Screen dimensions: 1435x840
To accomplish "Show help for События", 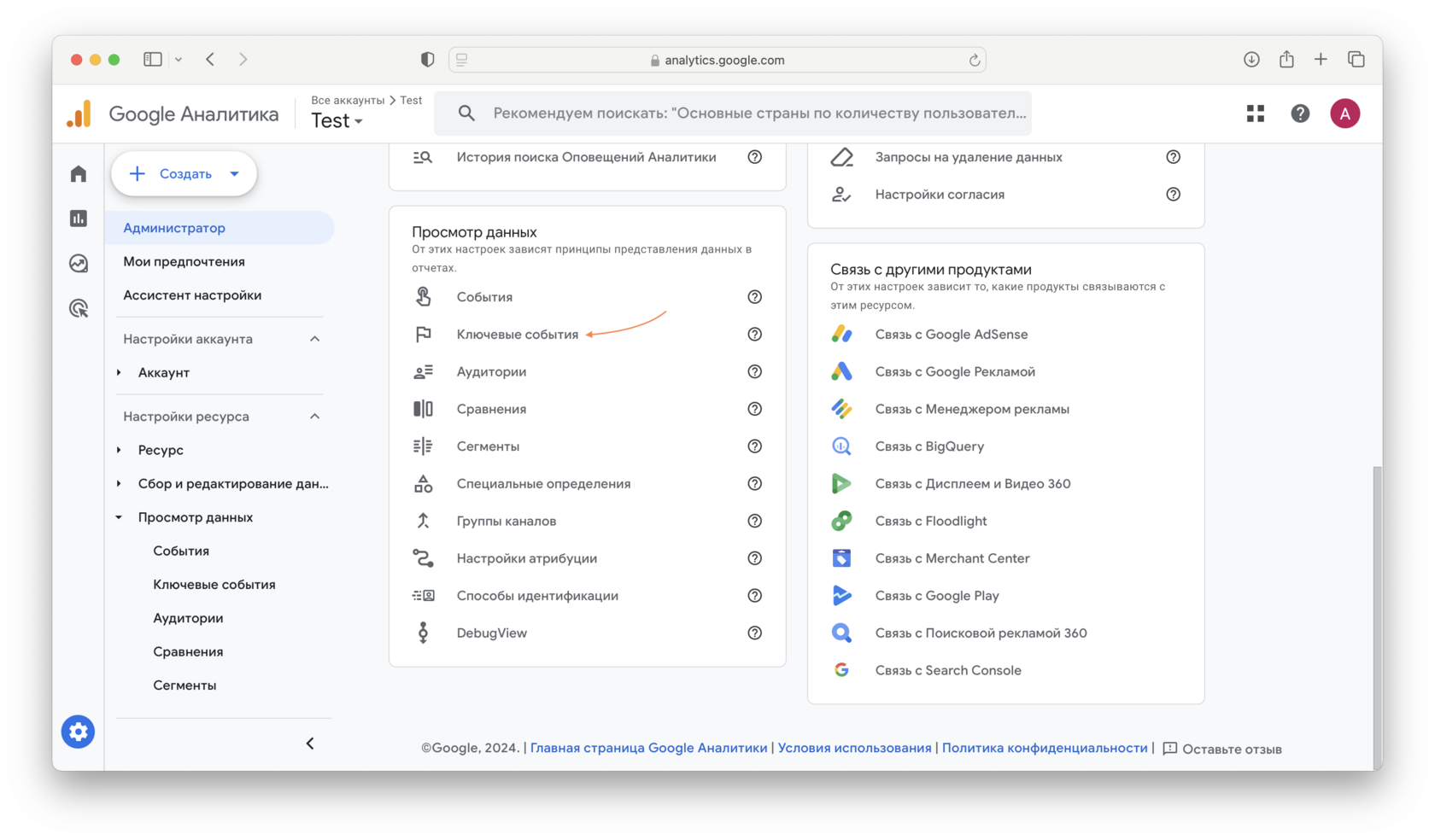I will coord(754,297).
